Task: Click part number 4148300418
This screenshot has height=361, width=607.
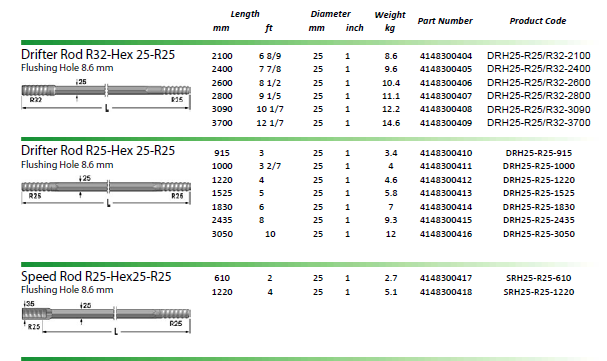Action: point(446,292)
